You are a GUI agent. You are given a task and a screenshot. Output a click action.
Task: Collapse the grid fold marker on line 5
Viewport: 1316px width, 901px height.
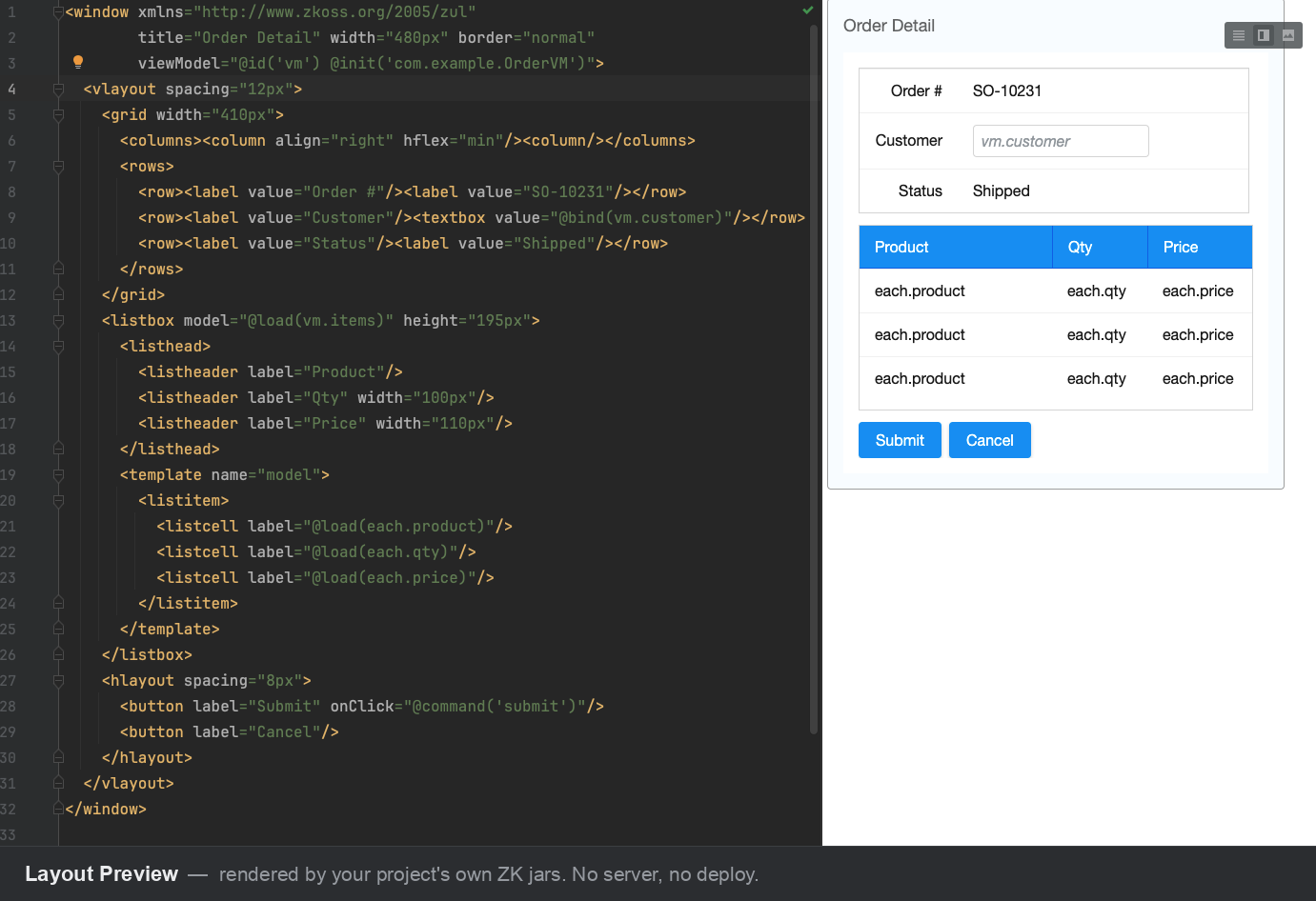[59, 114]
